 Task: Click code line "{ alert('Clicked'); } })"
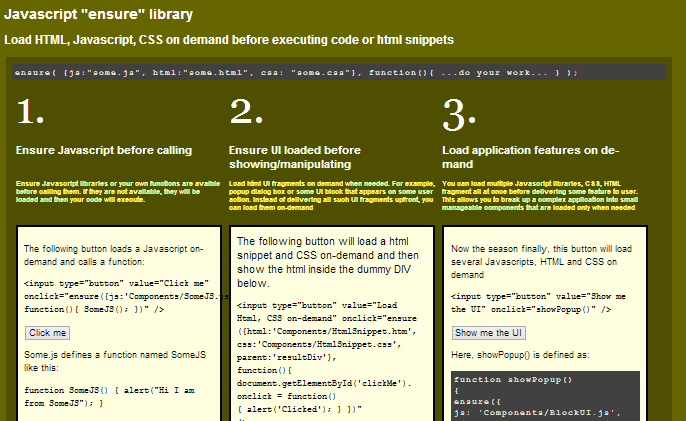coord(300,410)
